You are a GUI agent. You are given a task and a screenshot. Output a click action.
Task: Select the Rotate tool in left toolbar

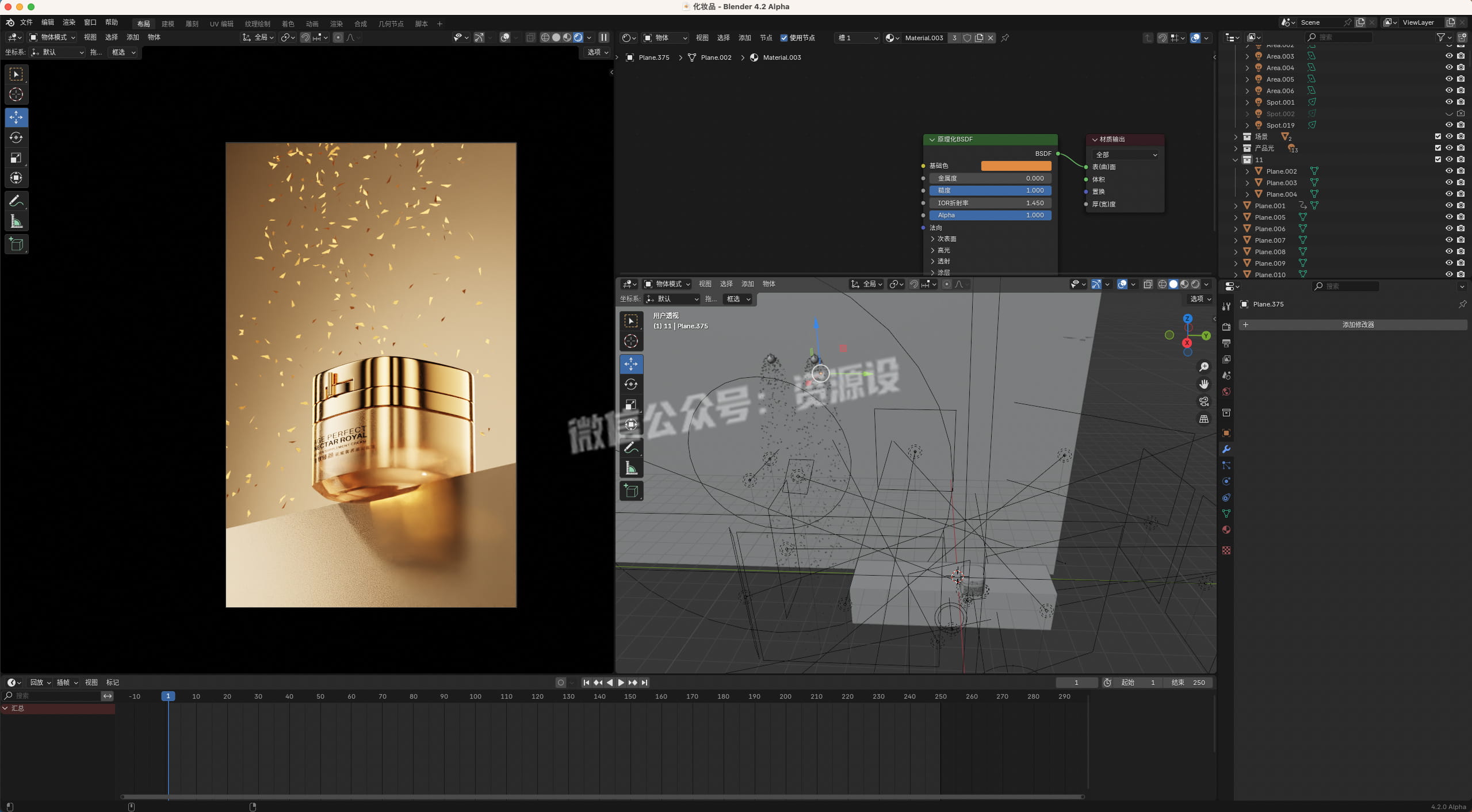[16, 137]
